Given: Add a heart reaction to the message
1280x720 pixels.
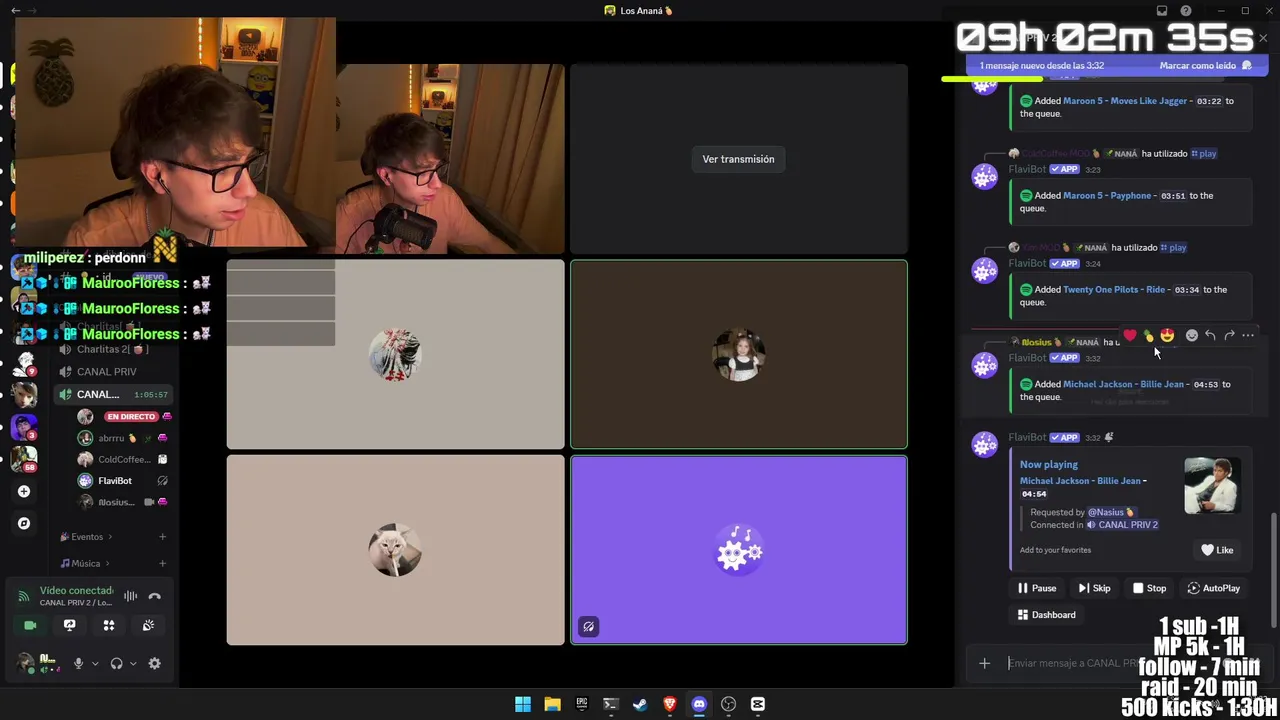Looking at the screenshot, I should tap(1130, 336).
